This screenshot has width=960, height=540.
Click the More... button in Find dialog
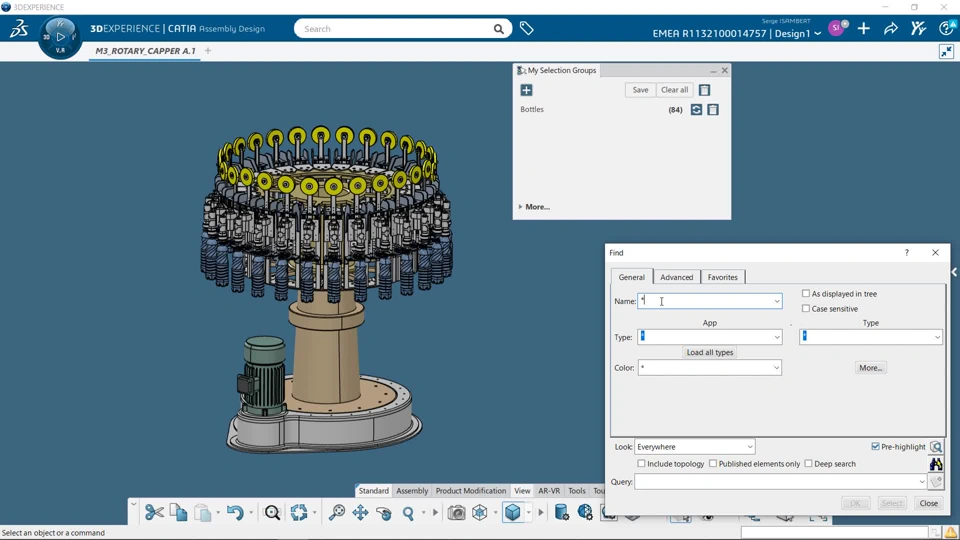click(x=871, y=368)
